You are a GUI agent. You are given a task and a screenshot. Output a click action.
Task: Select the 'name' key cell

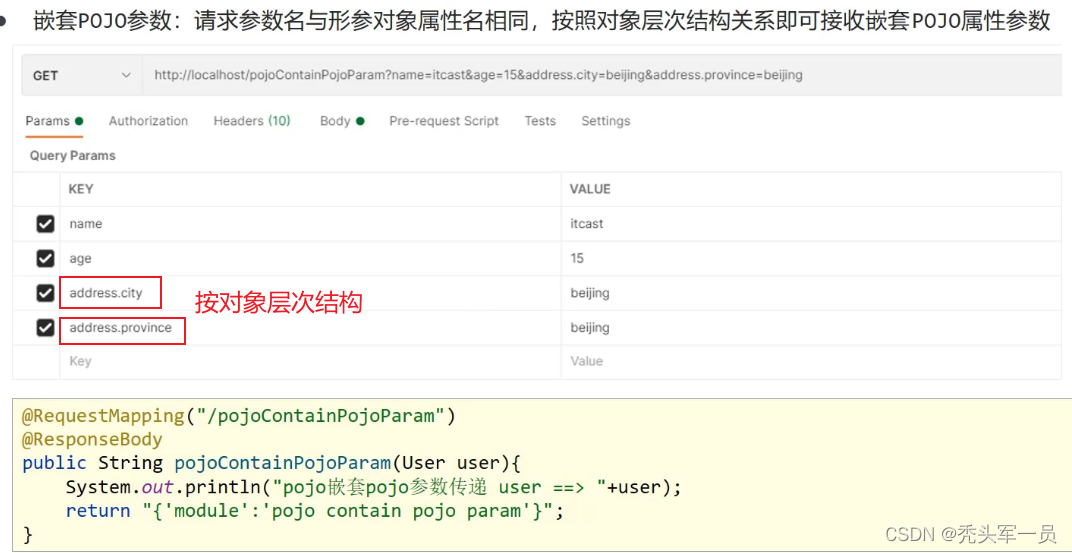pos(310,224)
